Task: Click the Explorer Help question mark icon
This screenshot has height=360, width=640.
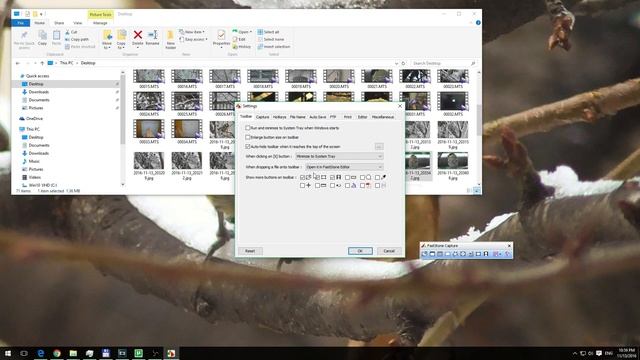Action: pyautogui.click(x=478, y=23)
